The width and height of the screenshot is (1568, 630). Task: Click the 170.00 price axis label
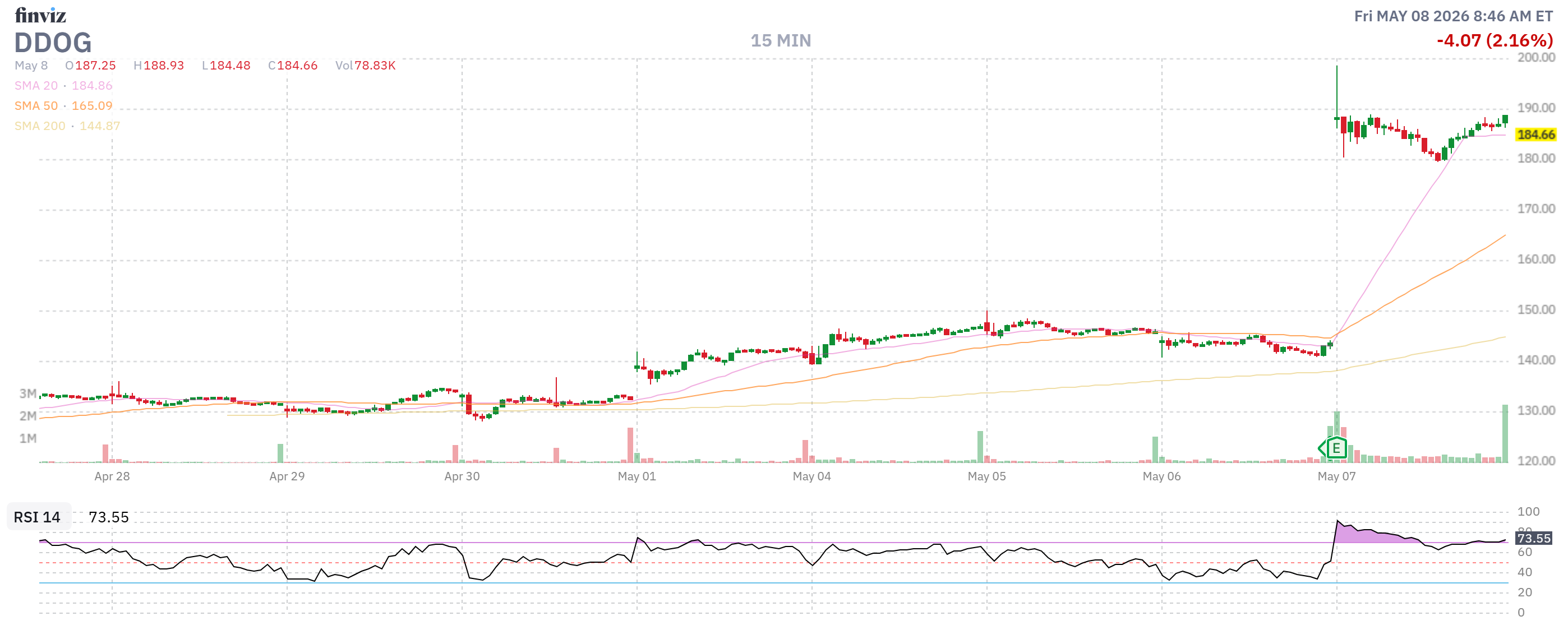coord(1535,209)
